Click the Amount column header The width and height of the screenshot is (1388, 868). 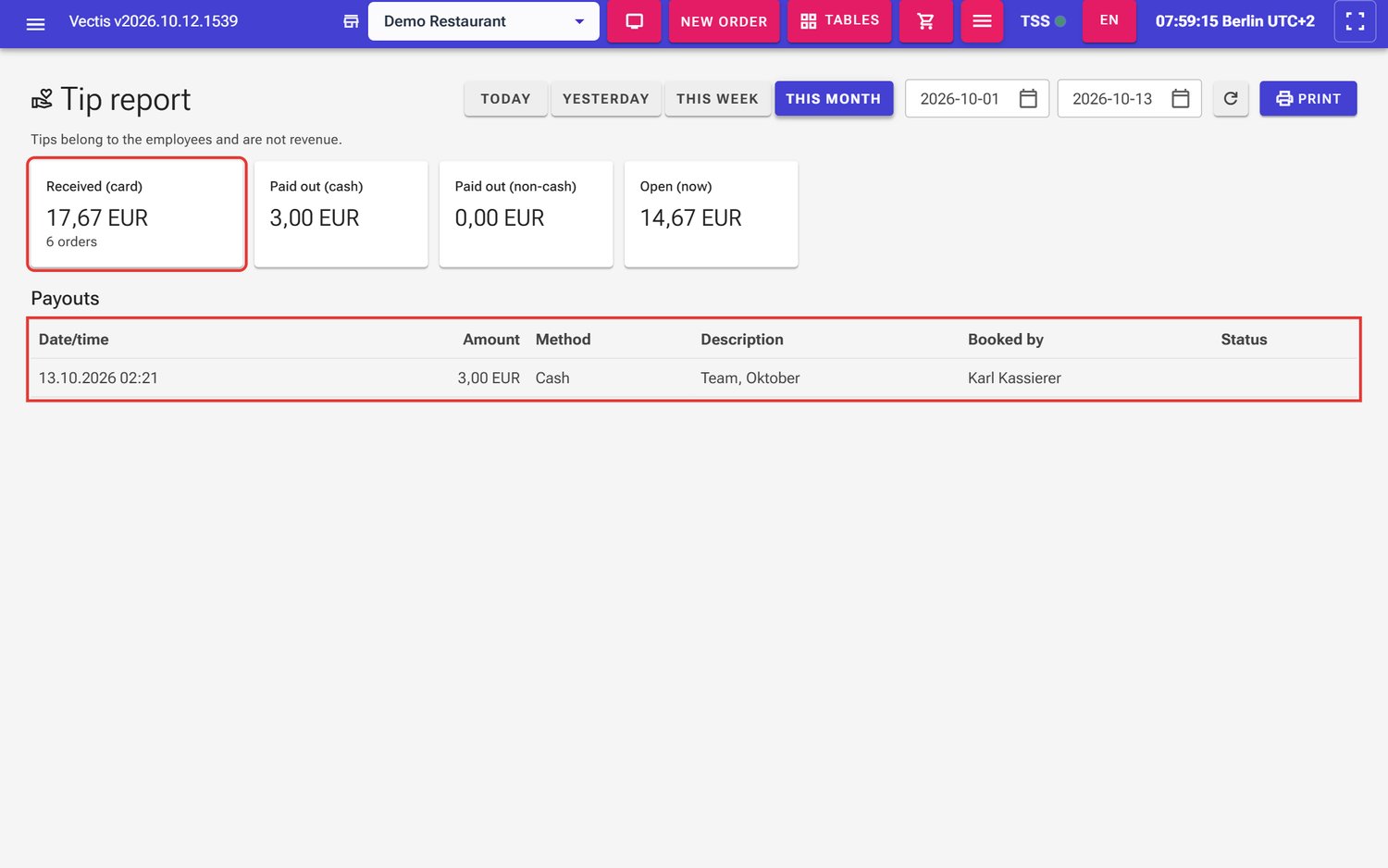491,340
